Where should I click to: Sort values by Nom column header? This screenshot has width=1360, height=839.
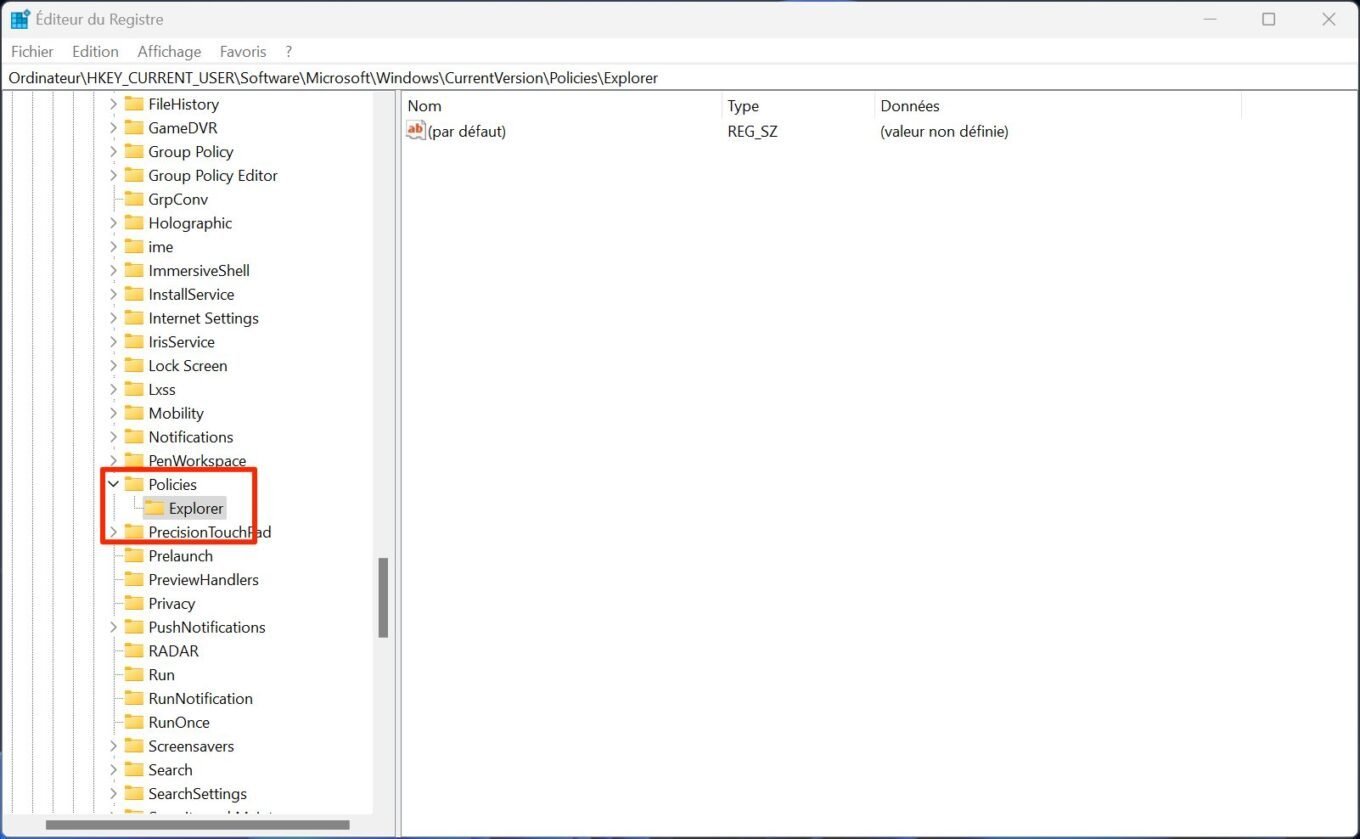[x=561, y=105]
